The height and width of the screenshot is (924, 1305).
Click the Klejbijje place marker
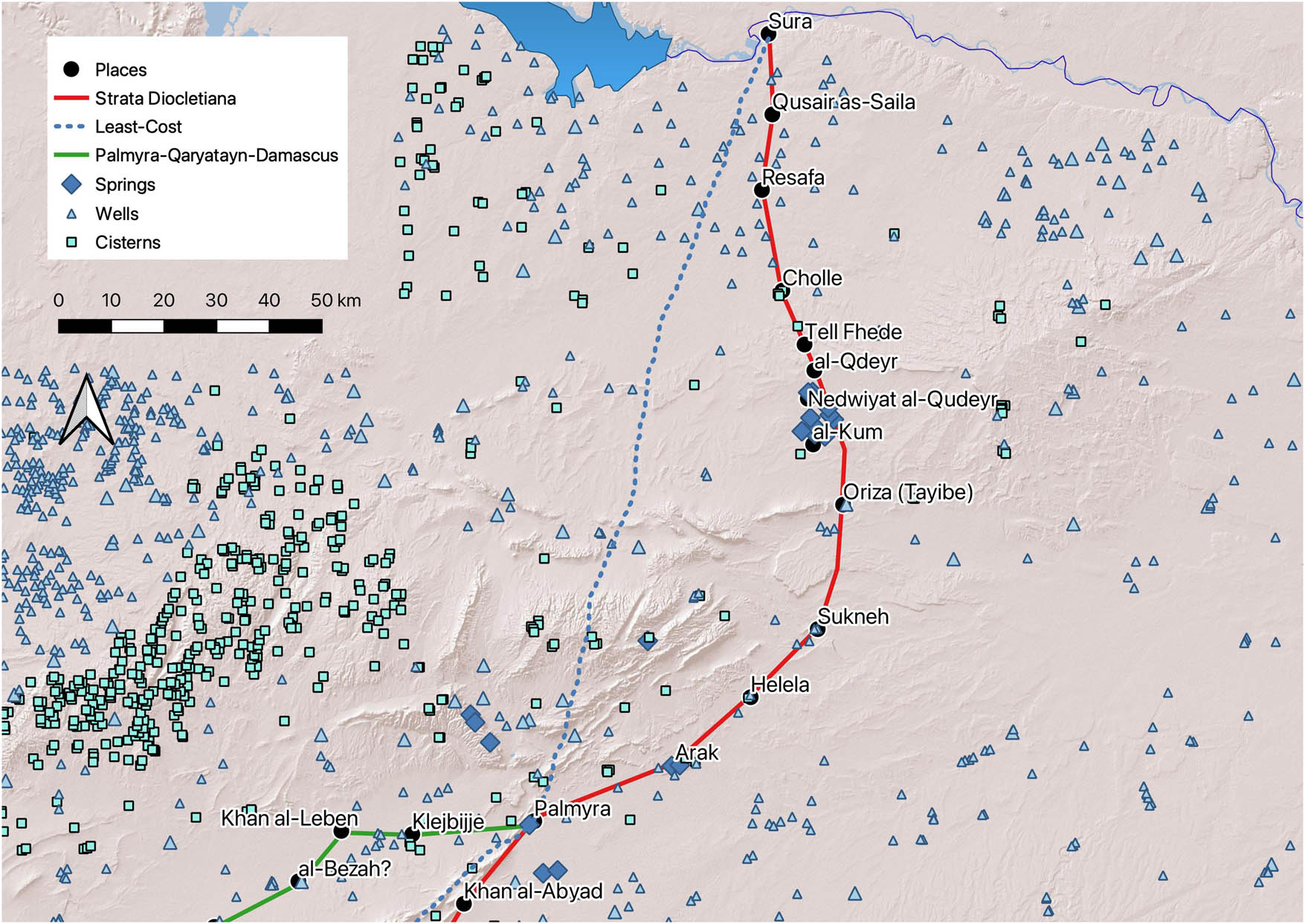pyautogui.click(x=412, y=835)
